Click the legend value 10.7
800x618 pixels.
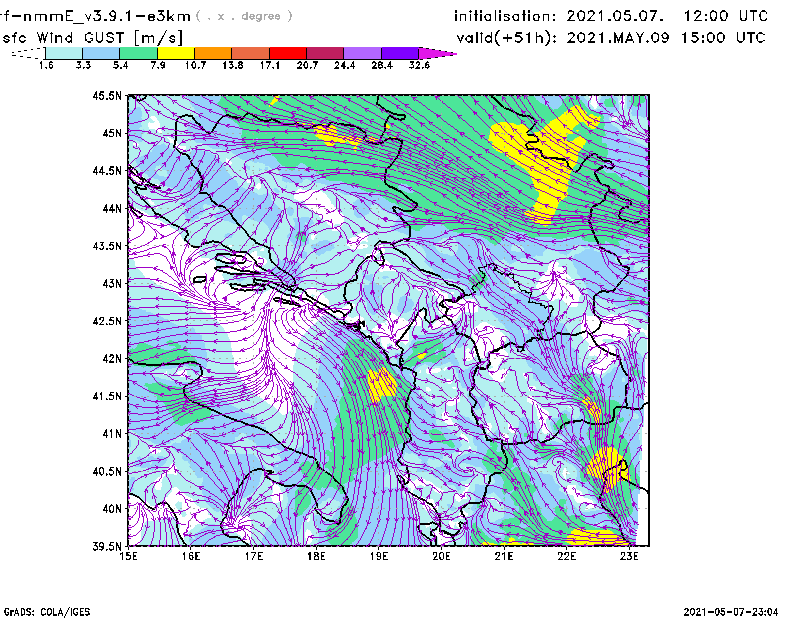(x=195, y=65)
